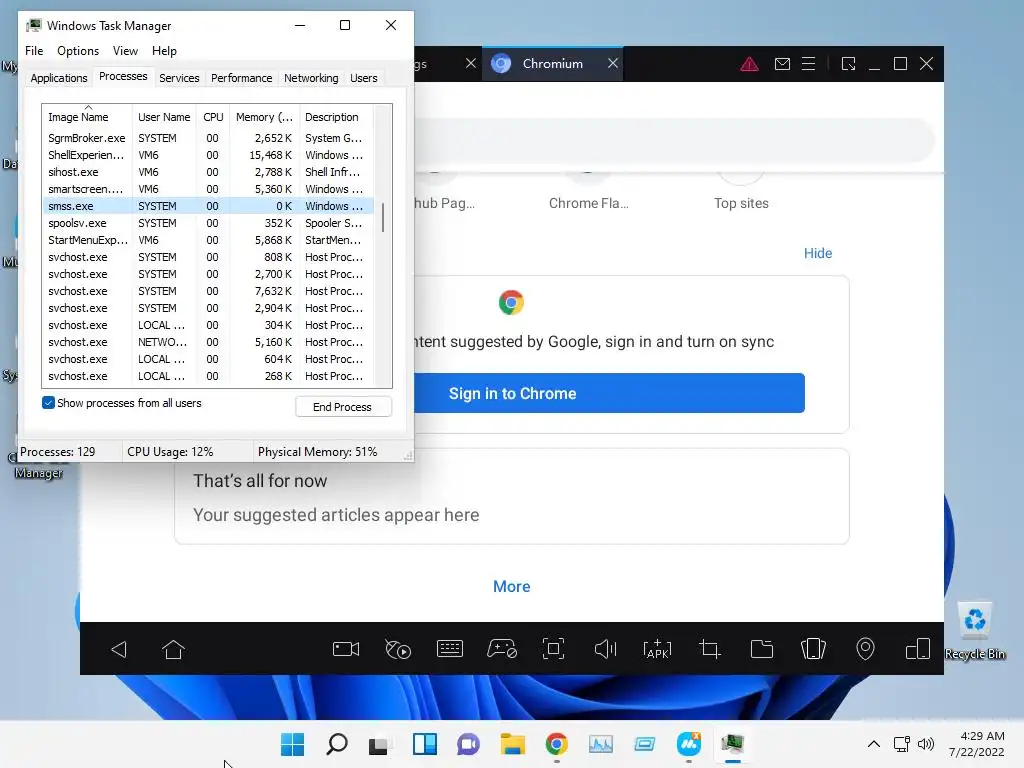The image size is (1024, 768).
Task: Click the Hide link
Action: pos(818,253)
